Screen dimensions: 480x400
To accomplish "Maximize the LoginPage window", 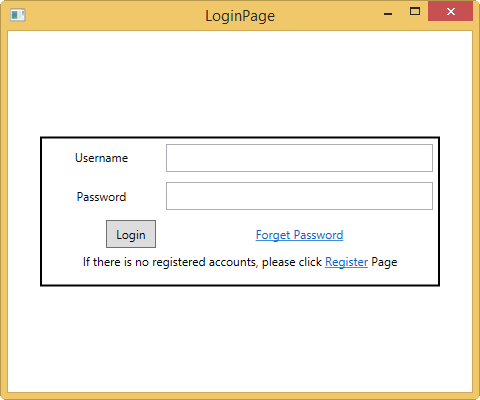I will (415, 12).
